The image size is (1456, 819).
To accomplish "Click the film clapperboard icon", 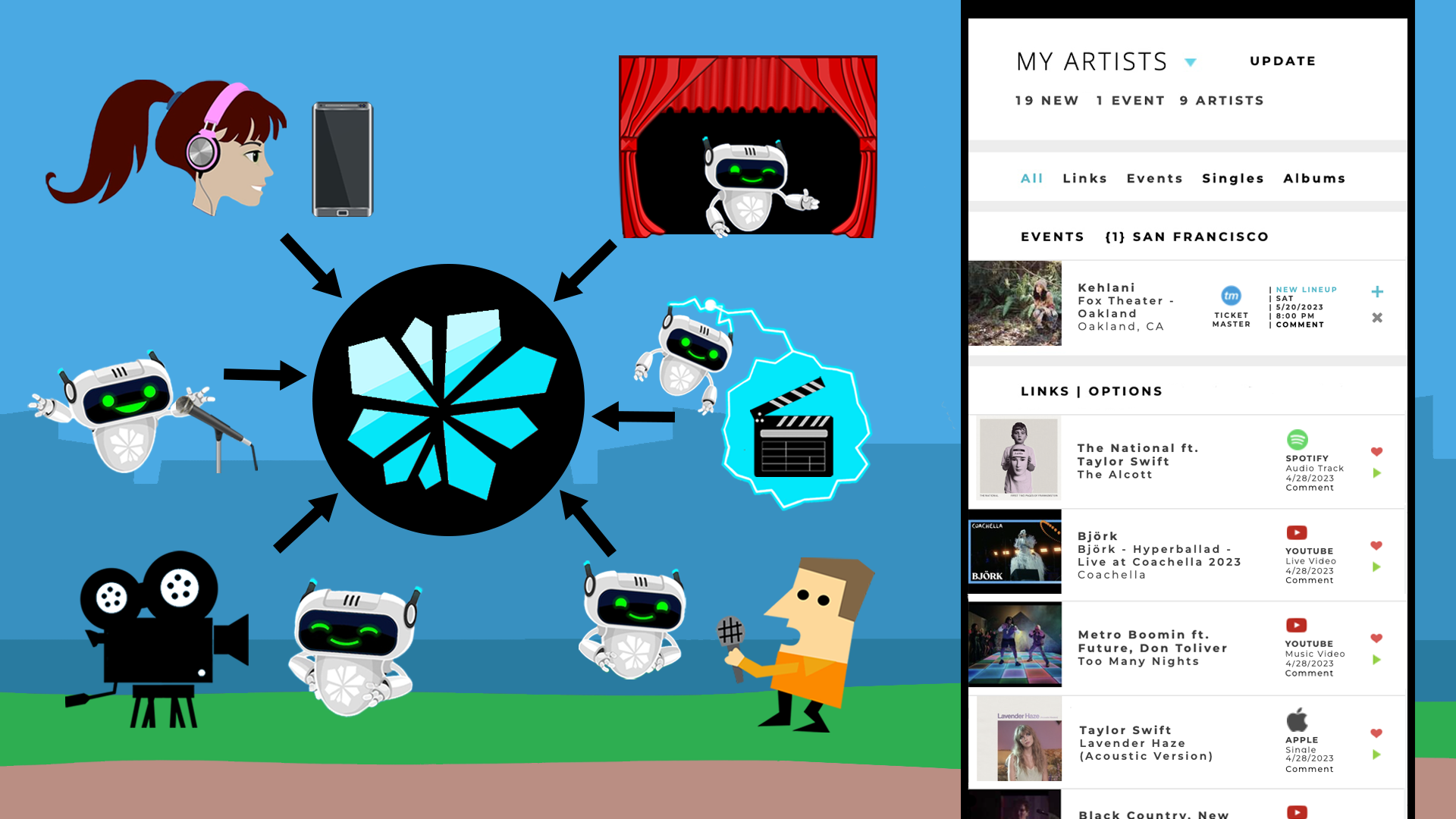I will click(793, 428).
